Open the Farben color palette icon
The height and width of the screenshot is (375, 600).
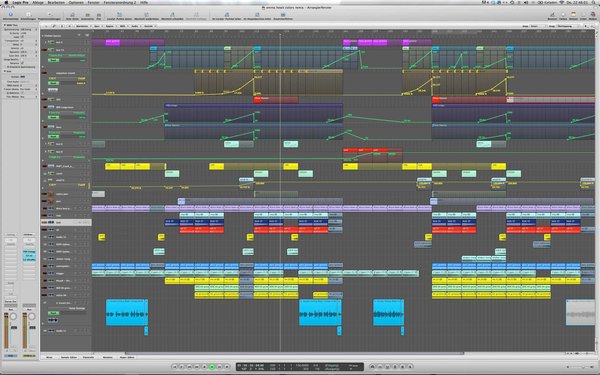[563, 16]
